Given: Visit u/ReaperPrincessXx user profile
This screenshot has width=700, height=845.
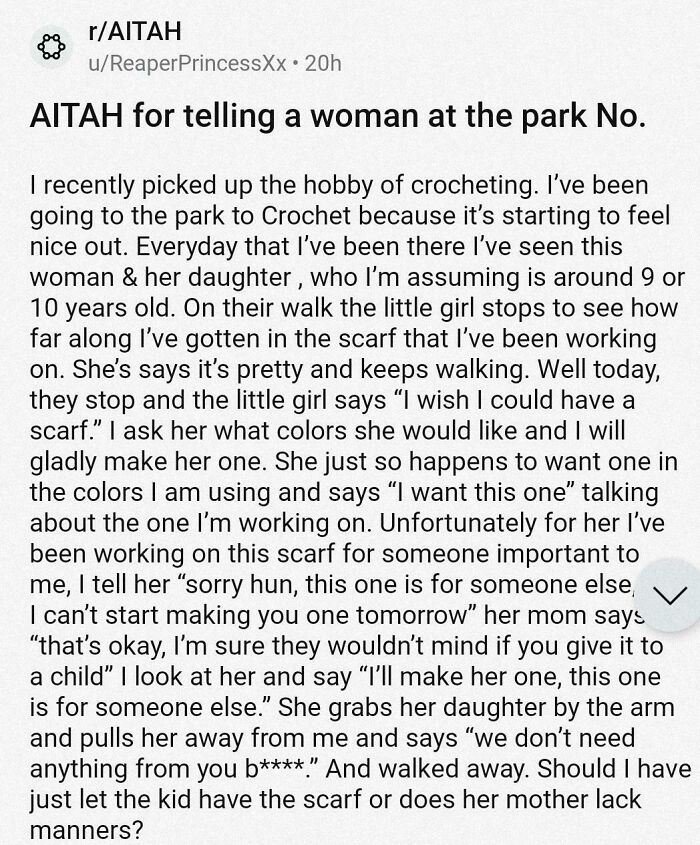Looking at the screenshot, I should pos(187,64).
